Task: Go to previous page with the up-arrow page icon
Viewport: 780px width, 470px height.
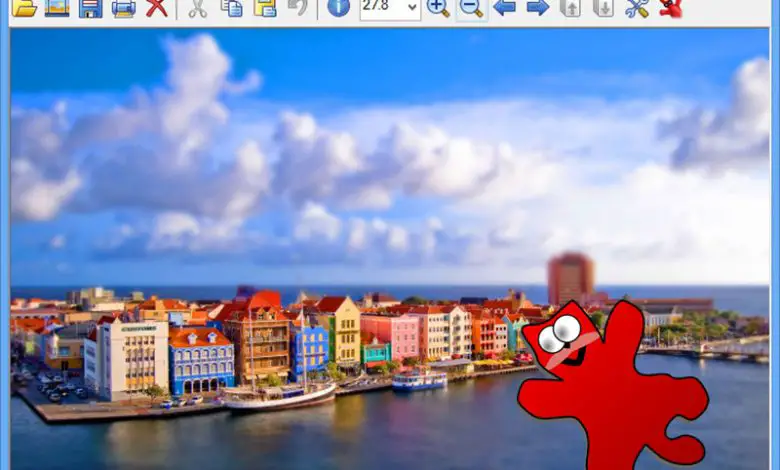Action: [x=571, y=7]
